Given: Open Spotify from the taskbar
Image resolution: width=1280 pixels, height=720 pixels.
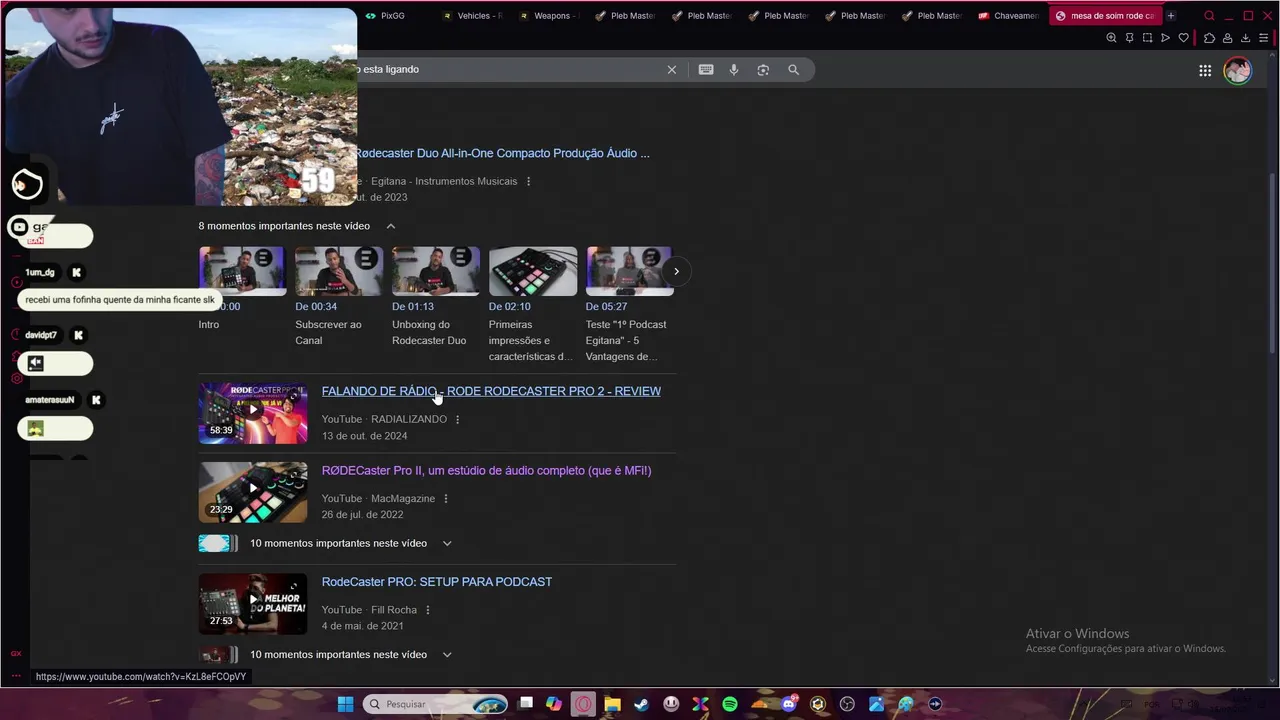Looking at the screenshot, I should tap(730, 704).
